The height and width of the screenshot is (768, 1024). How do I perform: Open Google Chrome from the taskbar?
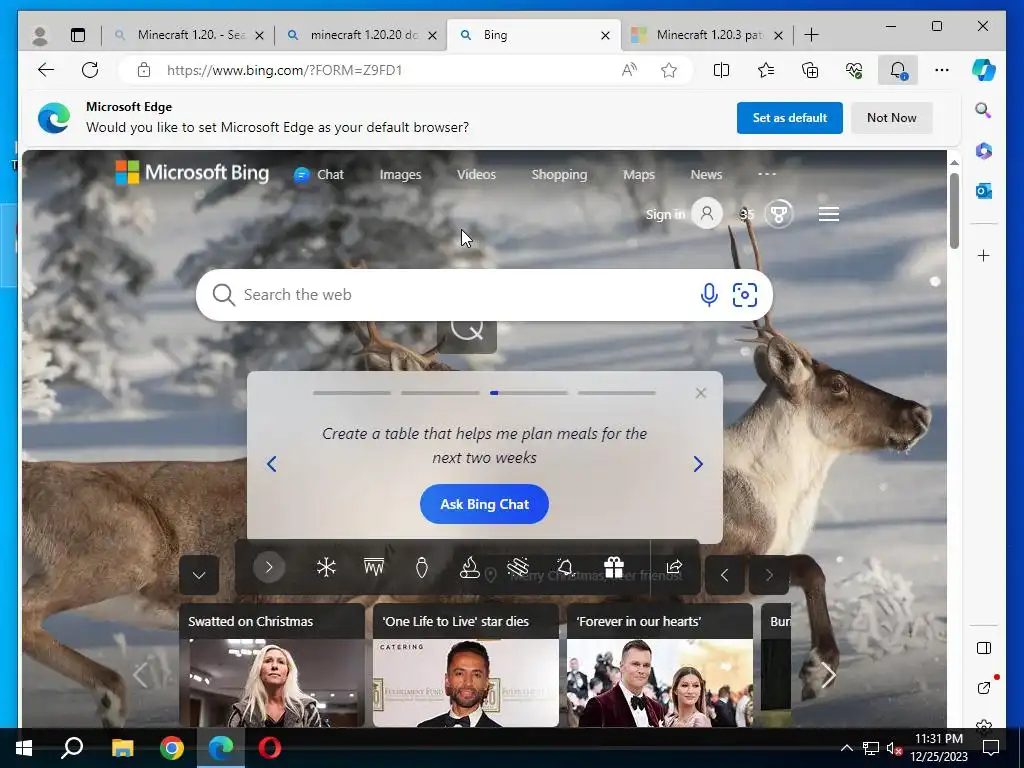[172, 748]
